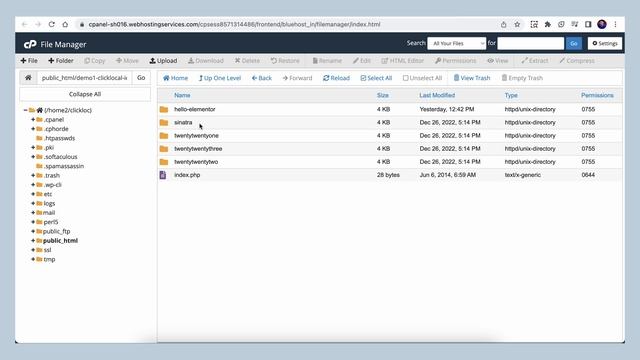Click the blue search Go button
640x360 pixels.
coord(574,43)
